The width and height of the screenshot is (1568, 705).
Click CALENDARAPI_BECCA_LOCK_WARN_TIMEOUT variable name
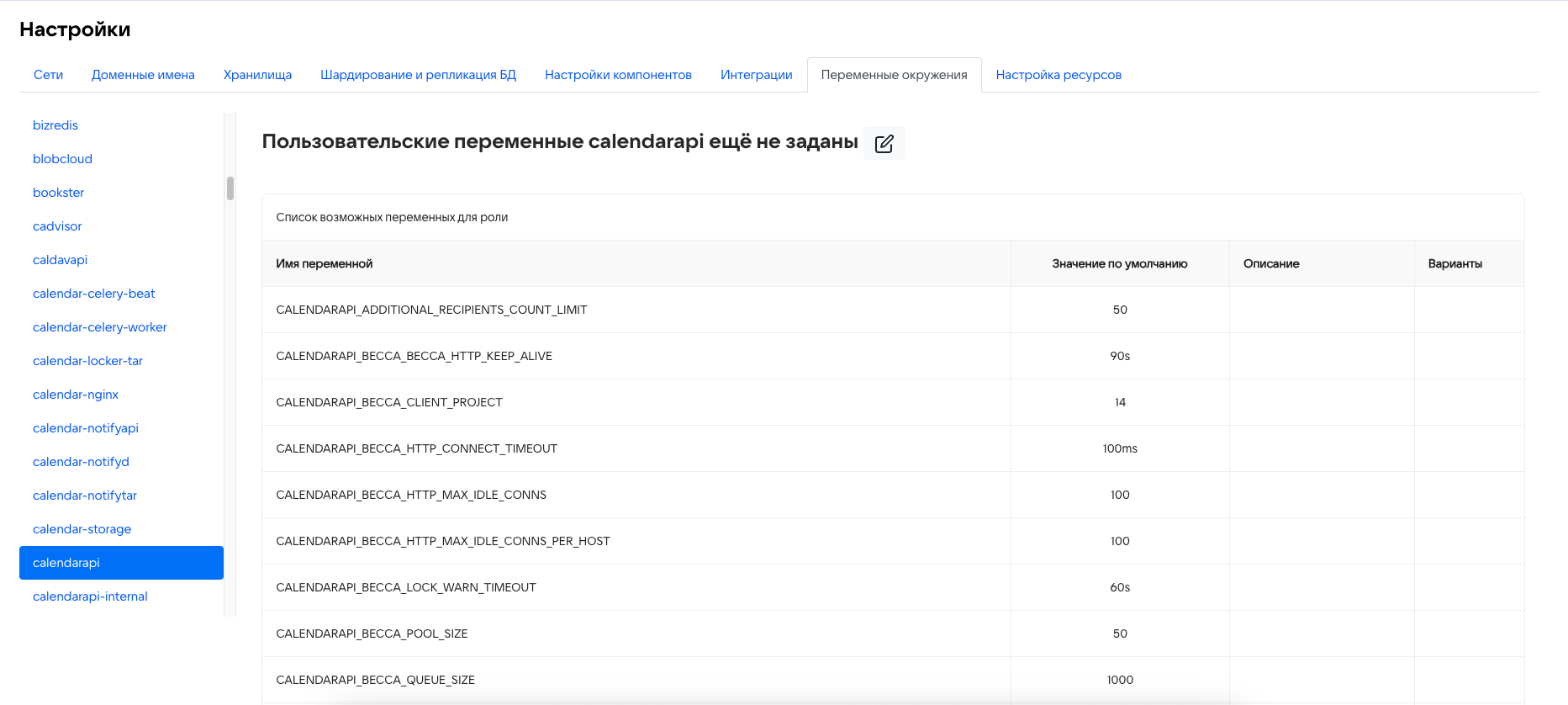click(x=406, y=588)
